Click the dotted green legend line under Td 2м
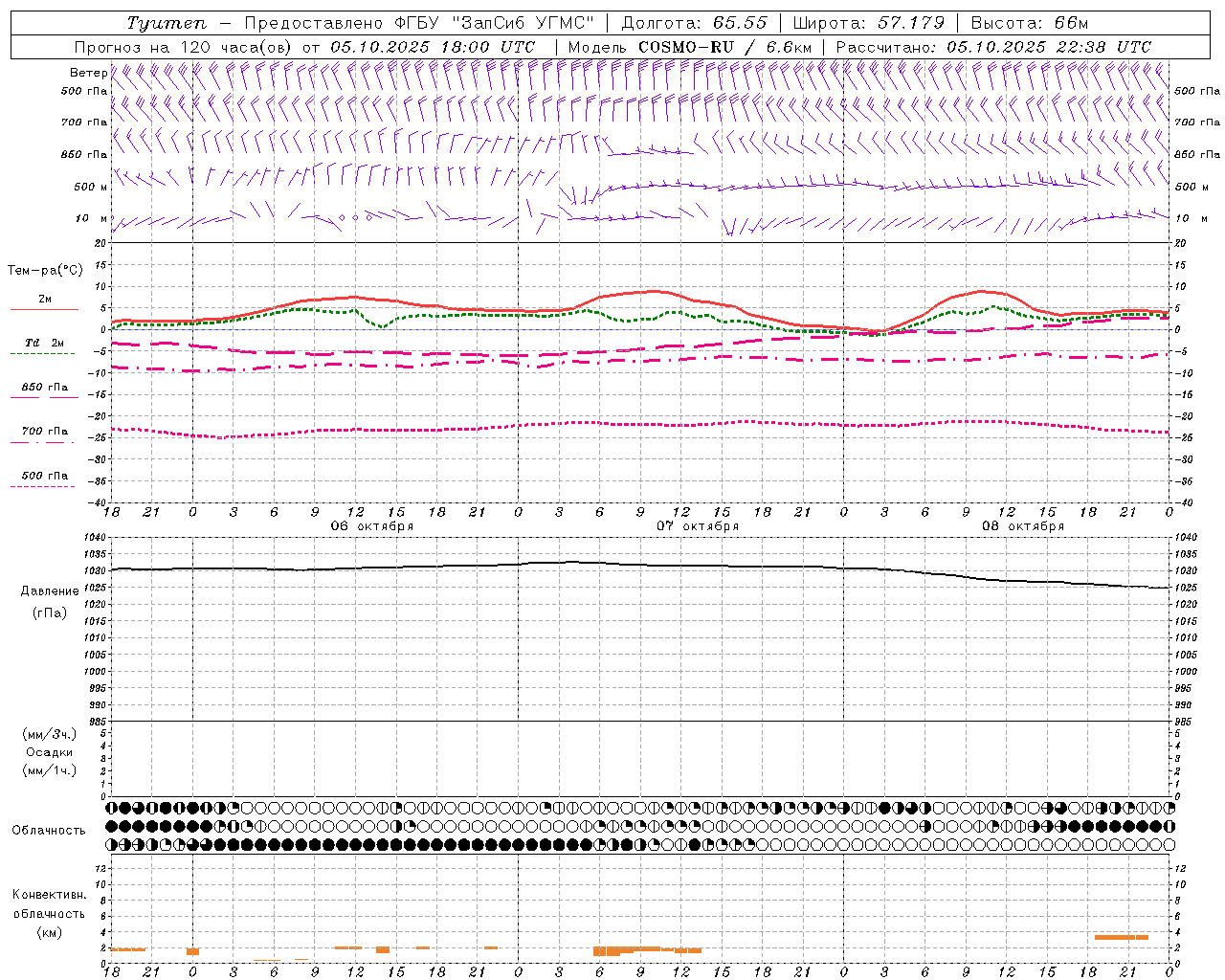Viewport: 1225px width, 980px height. tap(42, 353)
